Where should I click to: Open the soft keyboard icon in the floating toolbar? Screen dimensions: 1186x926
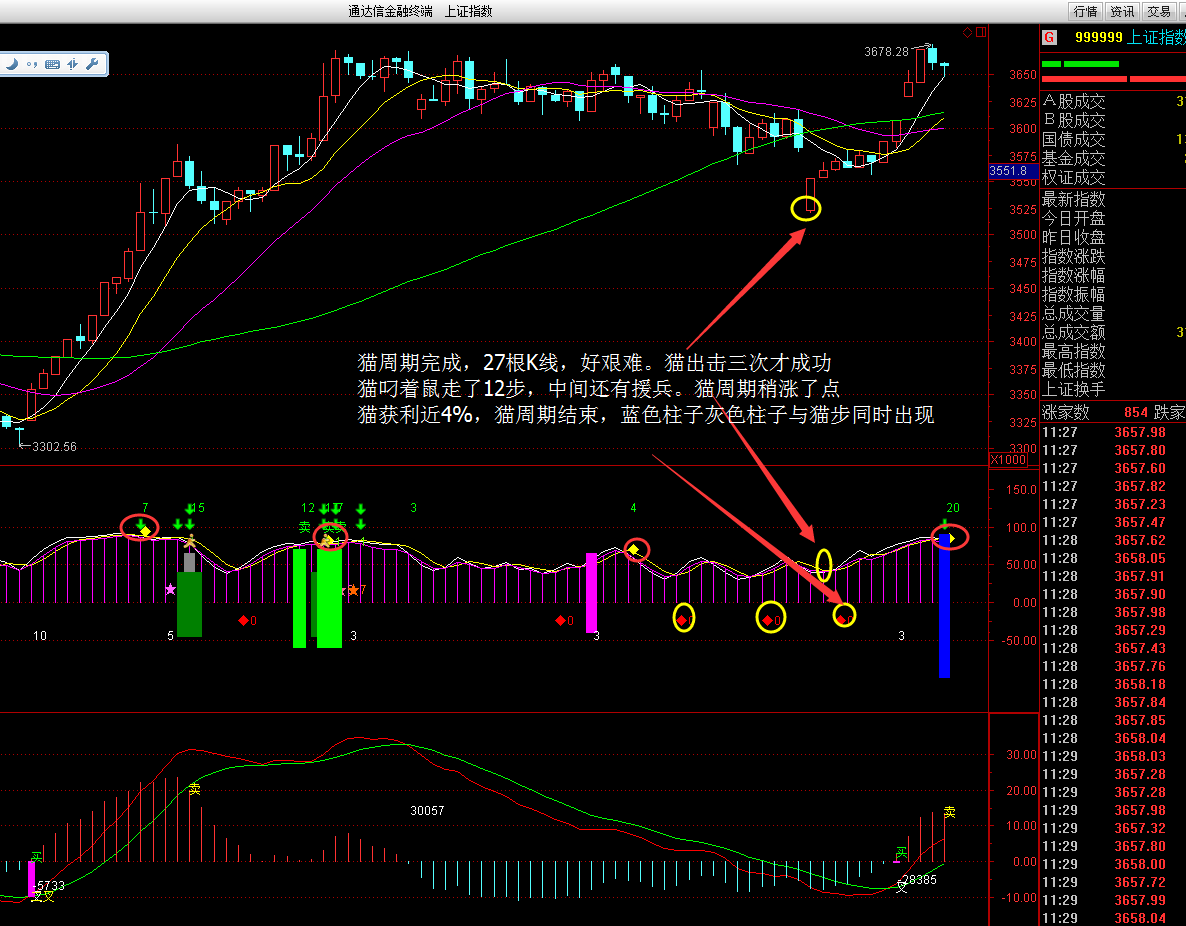point(53,64)
